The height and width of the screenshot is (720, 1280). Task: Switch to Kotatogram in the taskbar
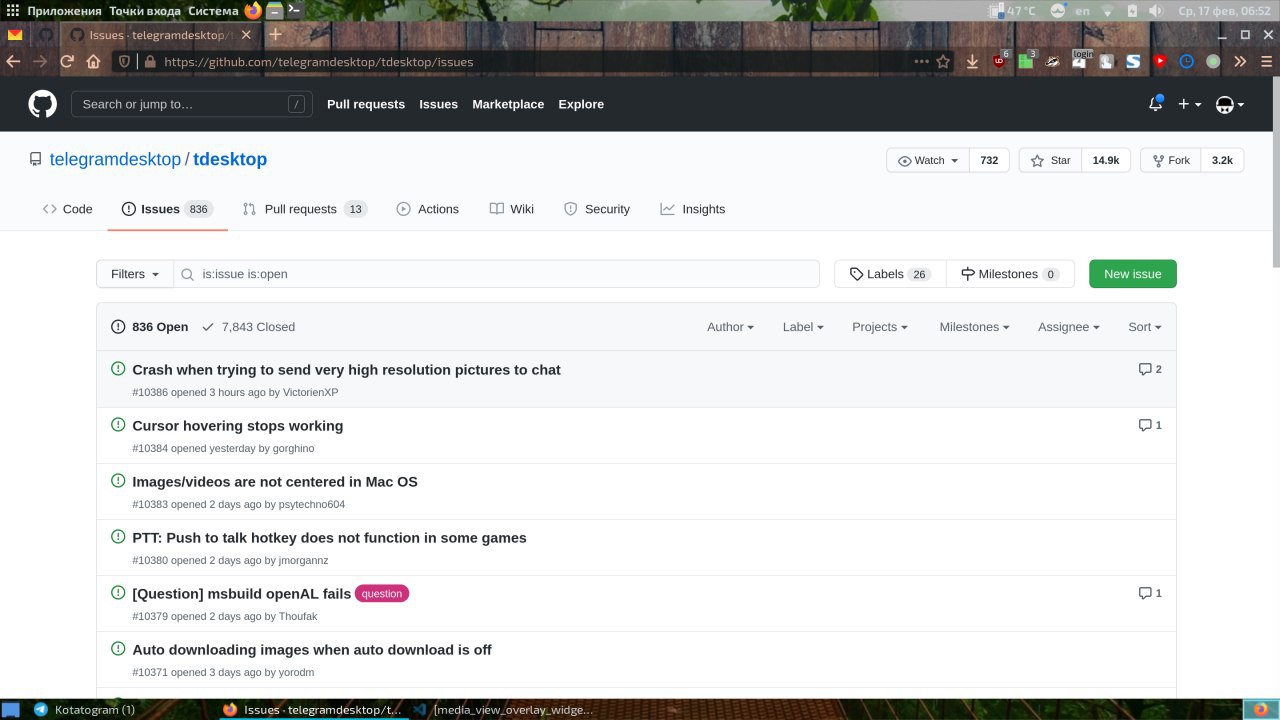tap(85, 709)
